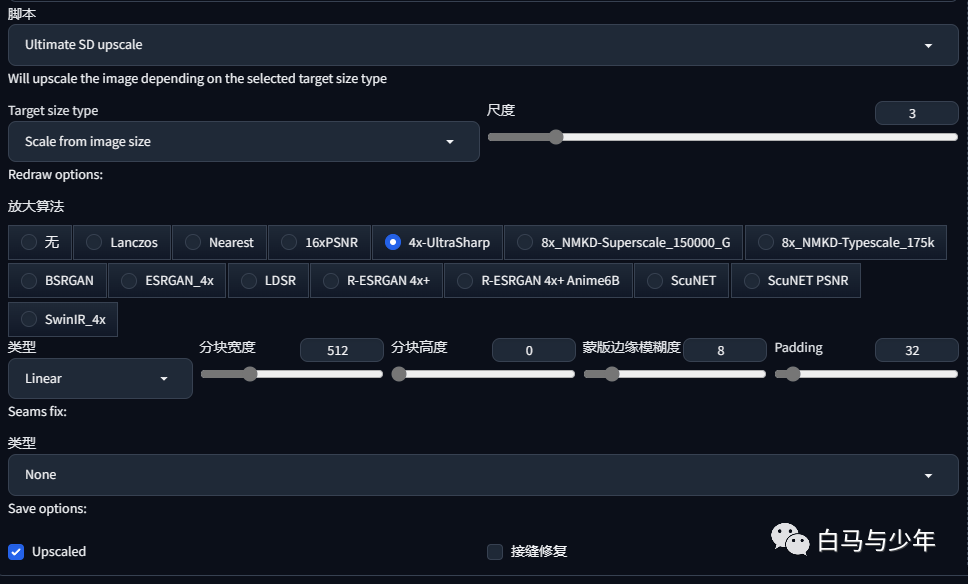Open the Ultimate SD upscale script dropdown
The width and height of the screenshot is (968, 584).
click(x=483, y=45)
